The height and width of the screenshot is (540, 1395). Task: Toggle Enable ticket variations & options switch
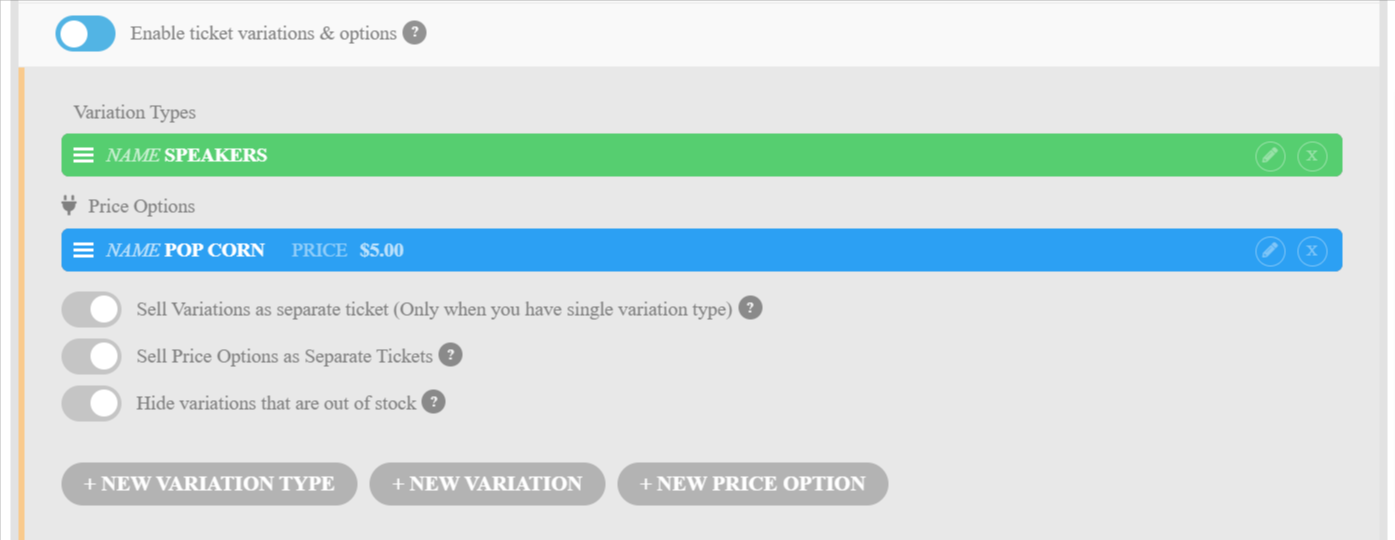[x=86, y=34]
